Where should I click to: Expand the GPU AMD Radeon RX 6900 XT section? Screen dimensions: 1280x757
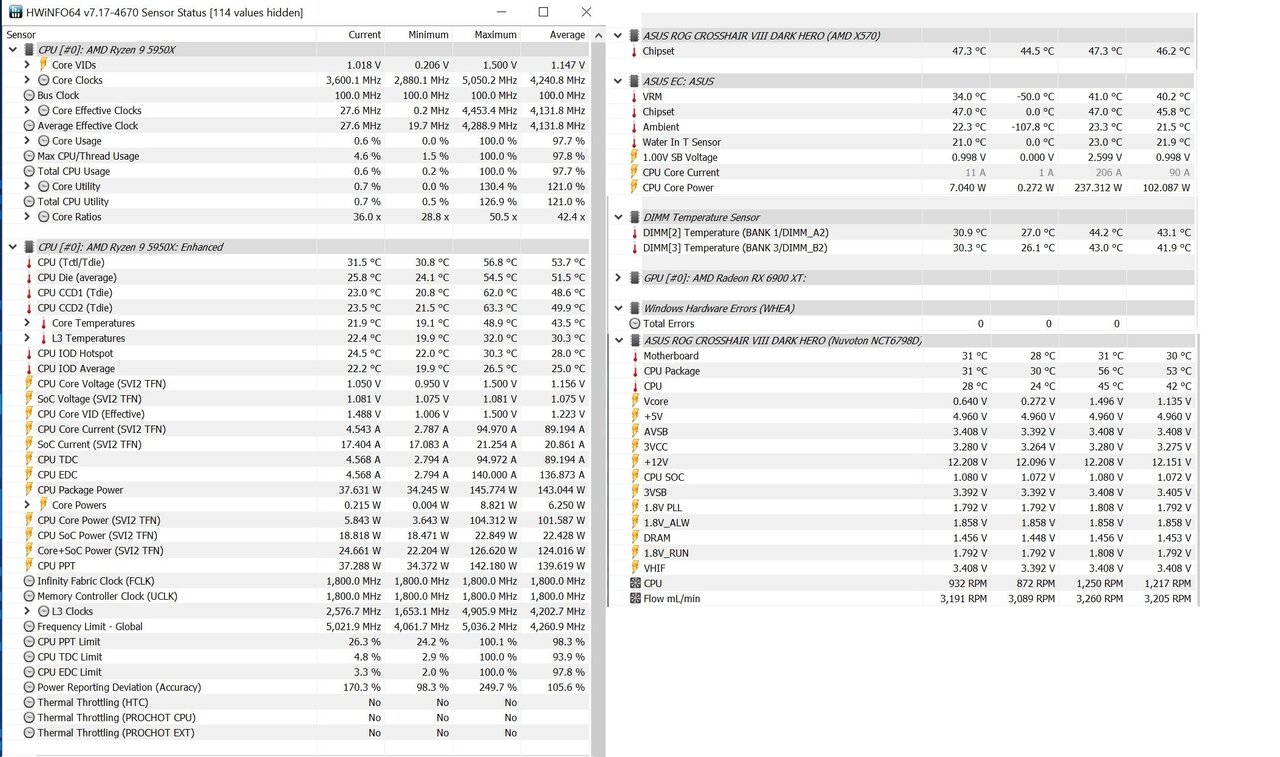tap(617, 278)
